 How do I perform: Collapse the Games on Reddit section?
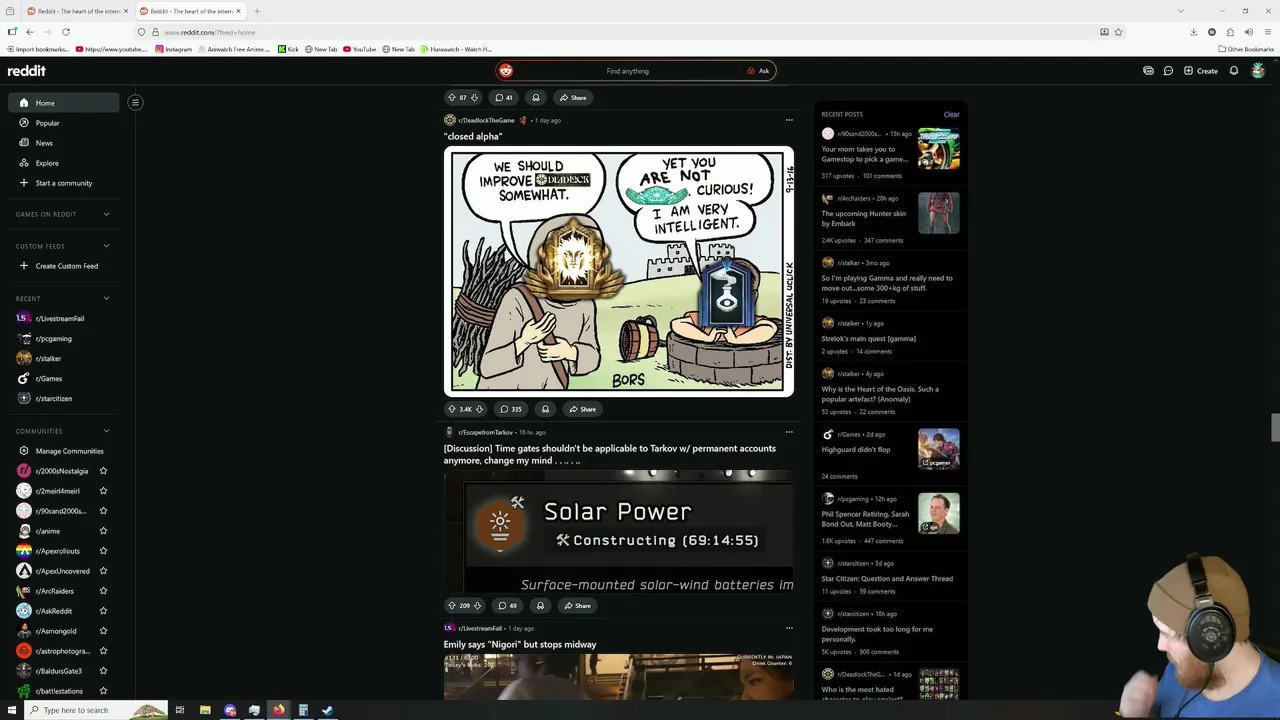tap(106, 214)
